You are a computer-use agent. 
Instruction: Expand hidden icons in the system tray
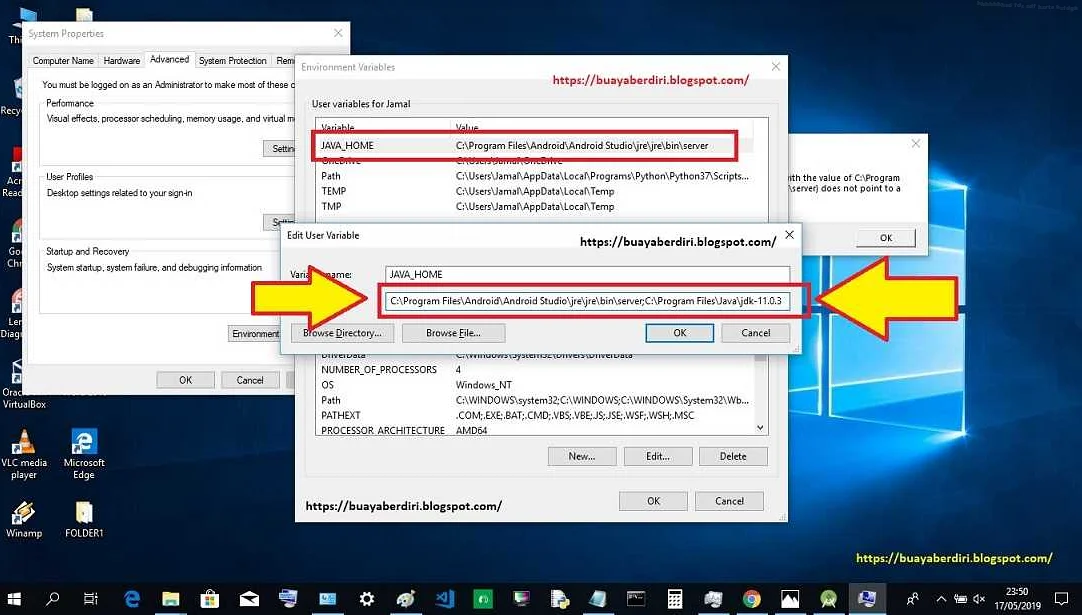941,600
